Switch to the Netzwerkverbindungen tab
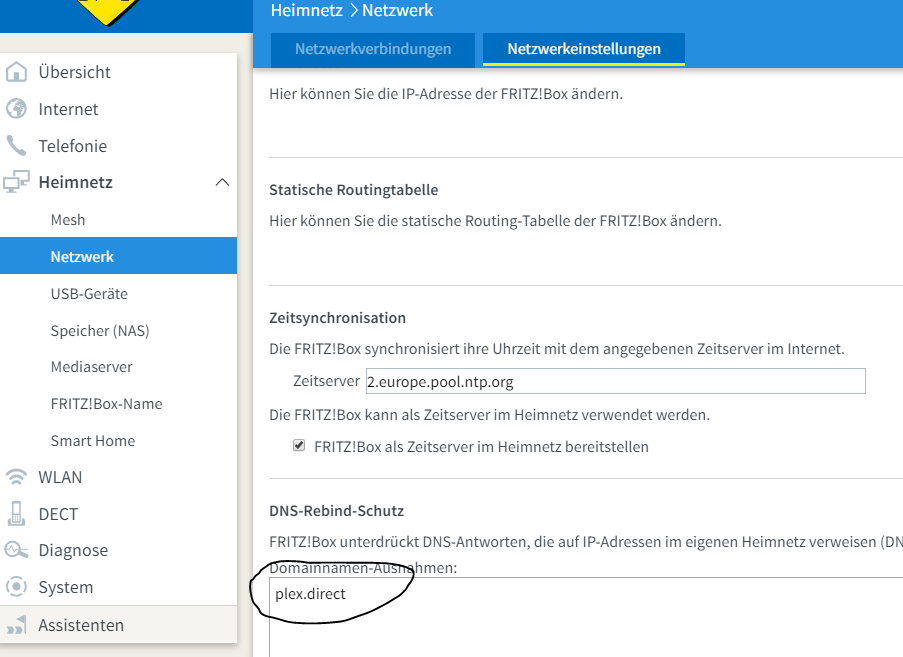The image size is (903, 657). coord(373,50)
